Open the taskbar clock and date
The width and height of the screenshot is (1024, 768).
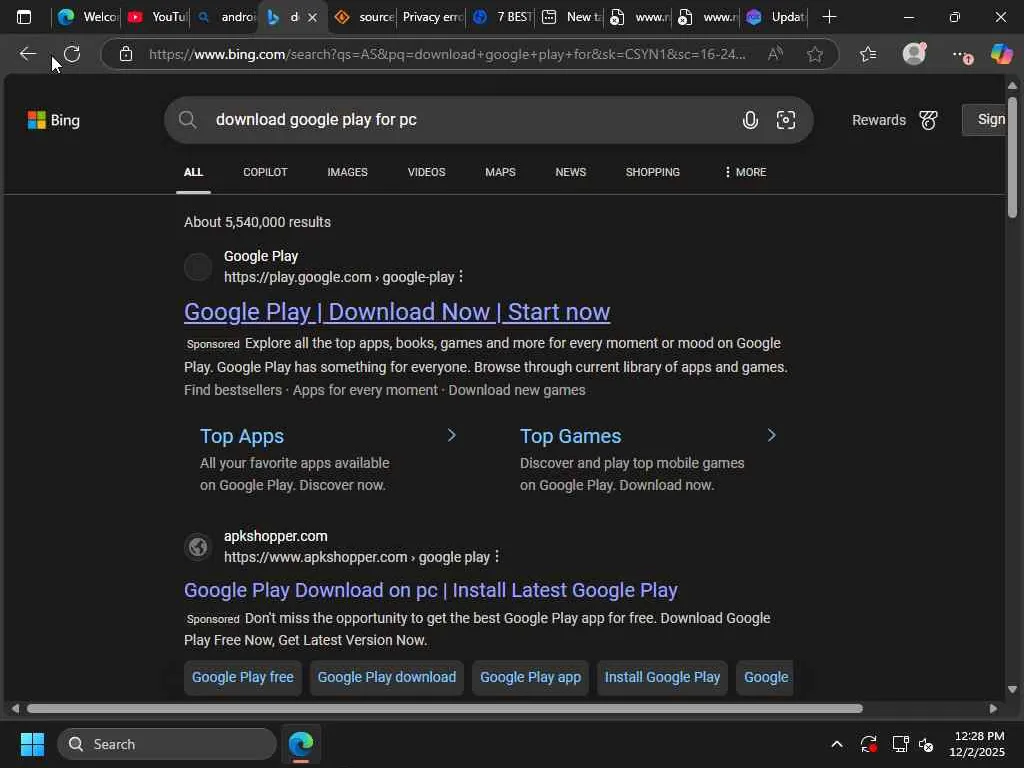click(x=977, y=744)
